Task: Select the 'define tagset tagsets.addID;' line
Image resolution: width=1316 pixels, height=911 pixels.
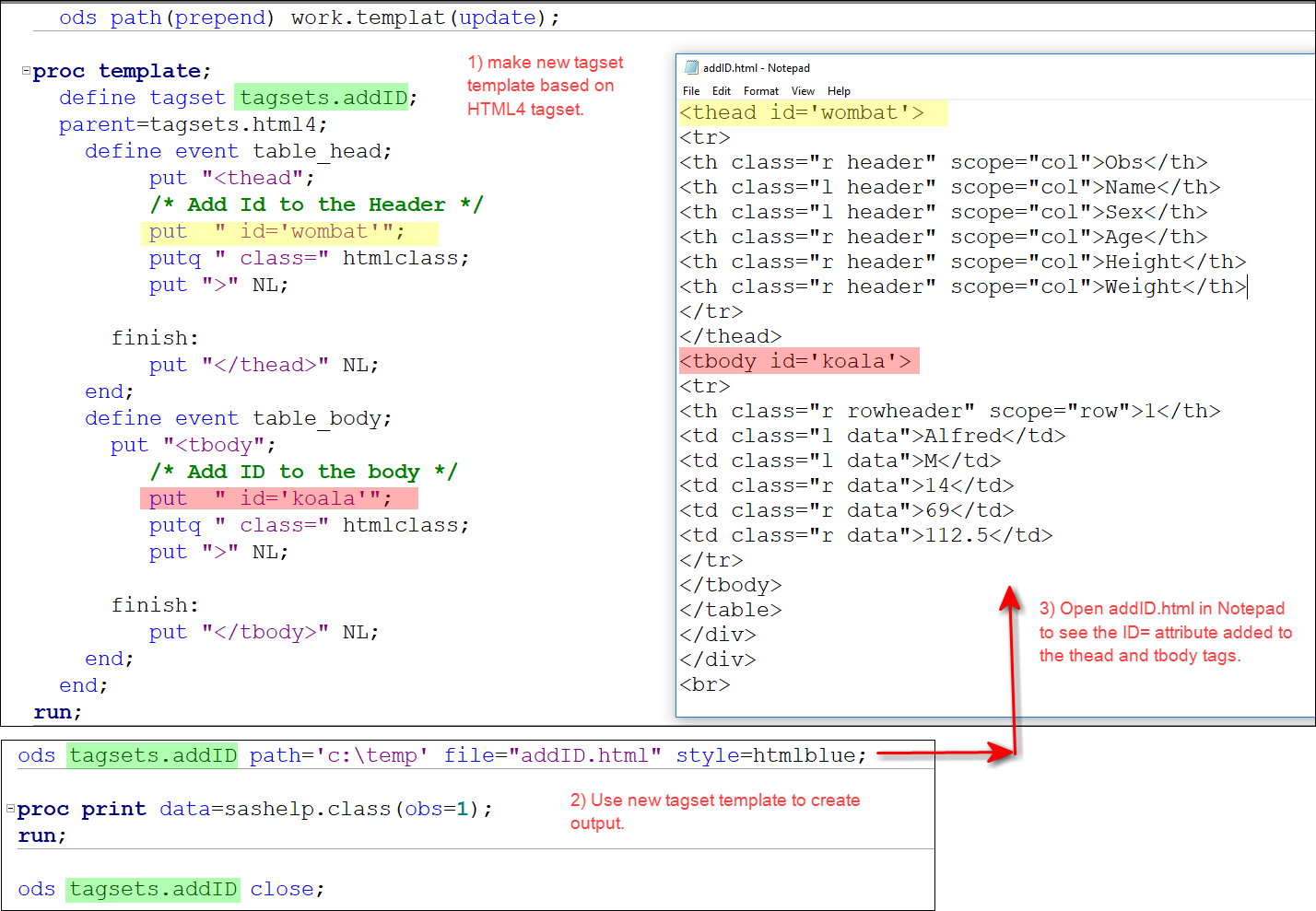Action: 238,98
